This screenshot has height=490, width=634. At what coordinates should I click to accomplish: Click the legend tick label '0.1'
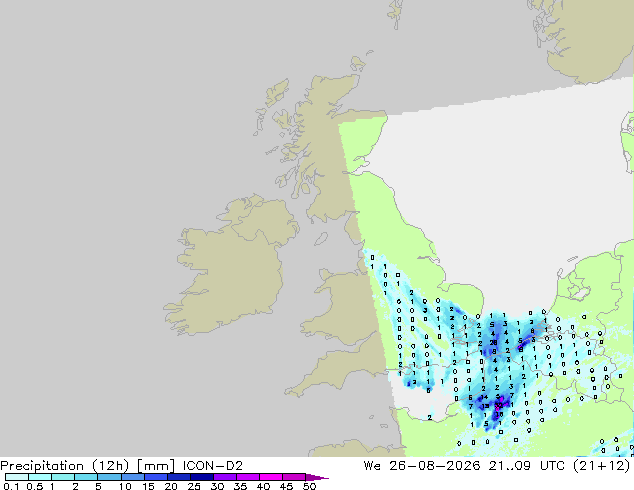pos(11,486)
